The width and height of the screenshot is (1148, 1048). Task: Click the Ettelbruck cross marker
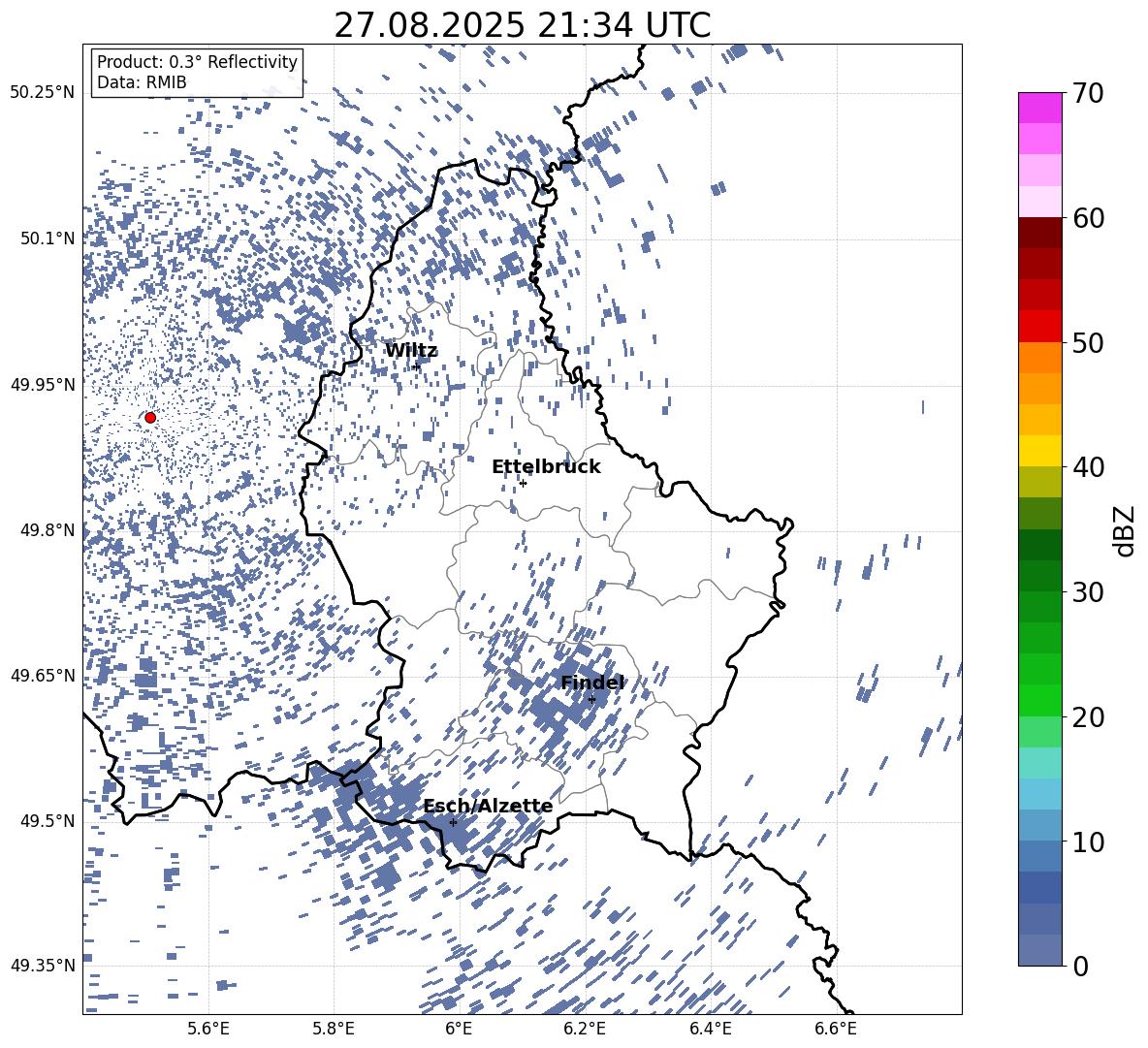pos(523,483)
